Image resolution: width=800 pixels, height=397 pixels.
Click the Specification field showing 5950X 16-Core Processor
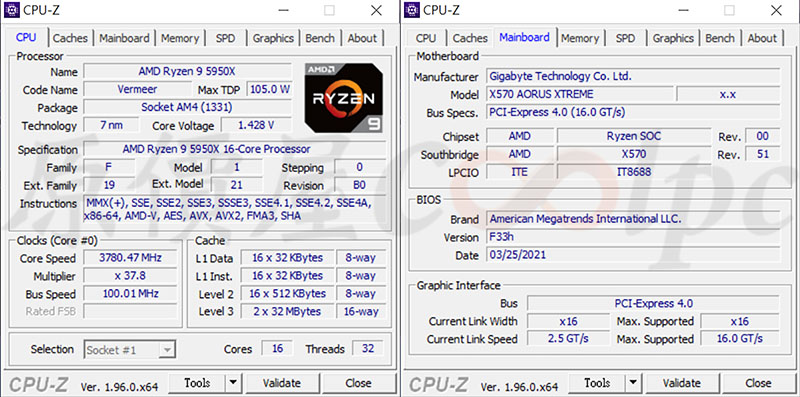pos(235,149)
